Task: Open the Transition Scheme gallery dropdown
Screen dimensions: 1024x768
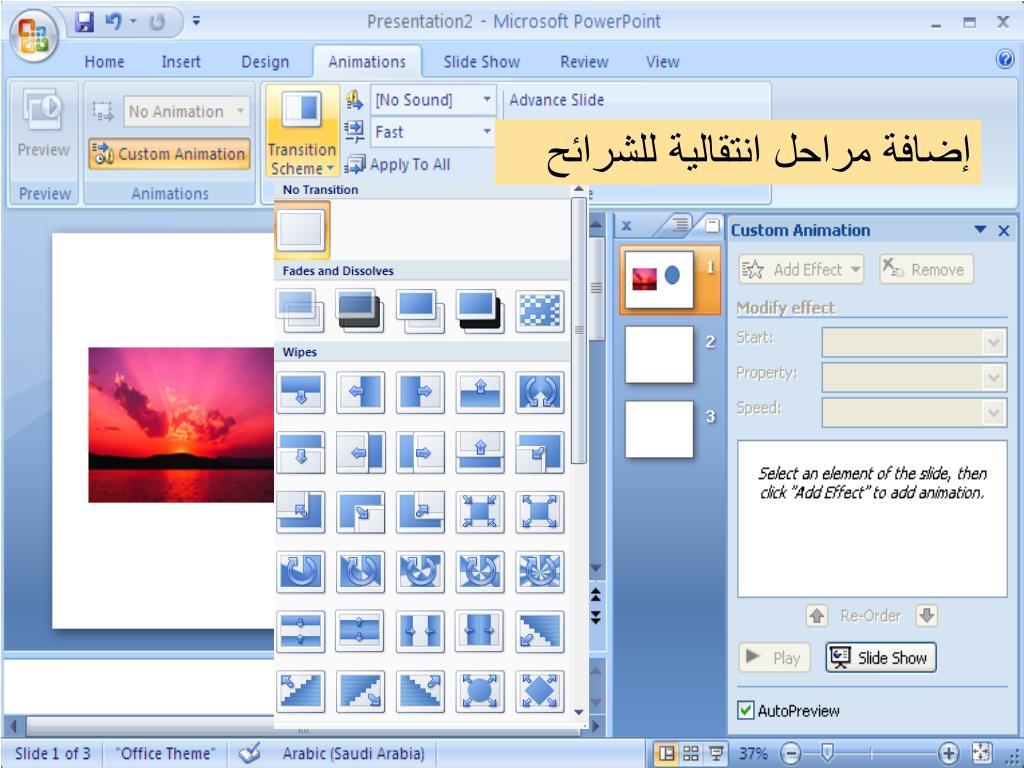Action: click(x=302, y=132)
